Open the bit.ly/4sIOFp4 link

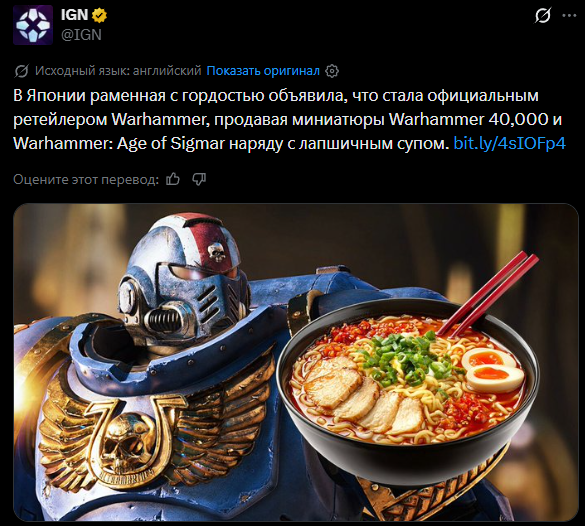509,143
